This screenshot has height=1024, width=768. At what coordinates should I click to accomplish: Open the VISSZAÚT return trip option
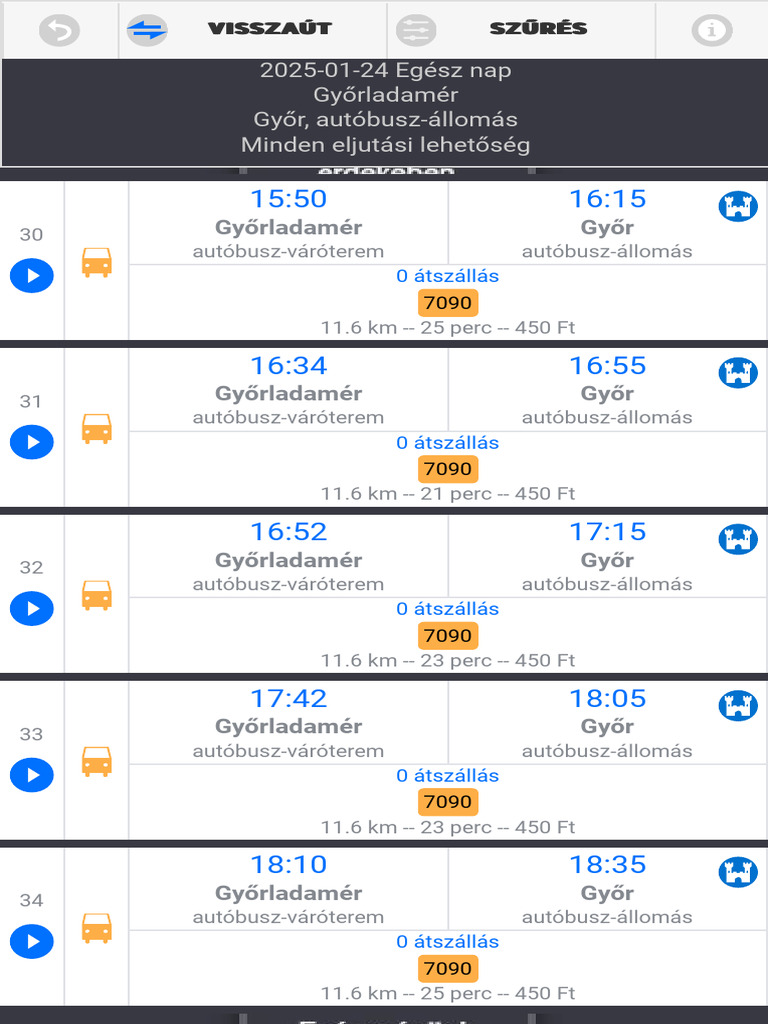269,29
